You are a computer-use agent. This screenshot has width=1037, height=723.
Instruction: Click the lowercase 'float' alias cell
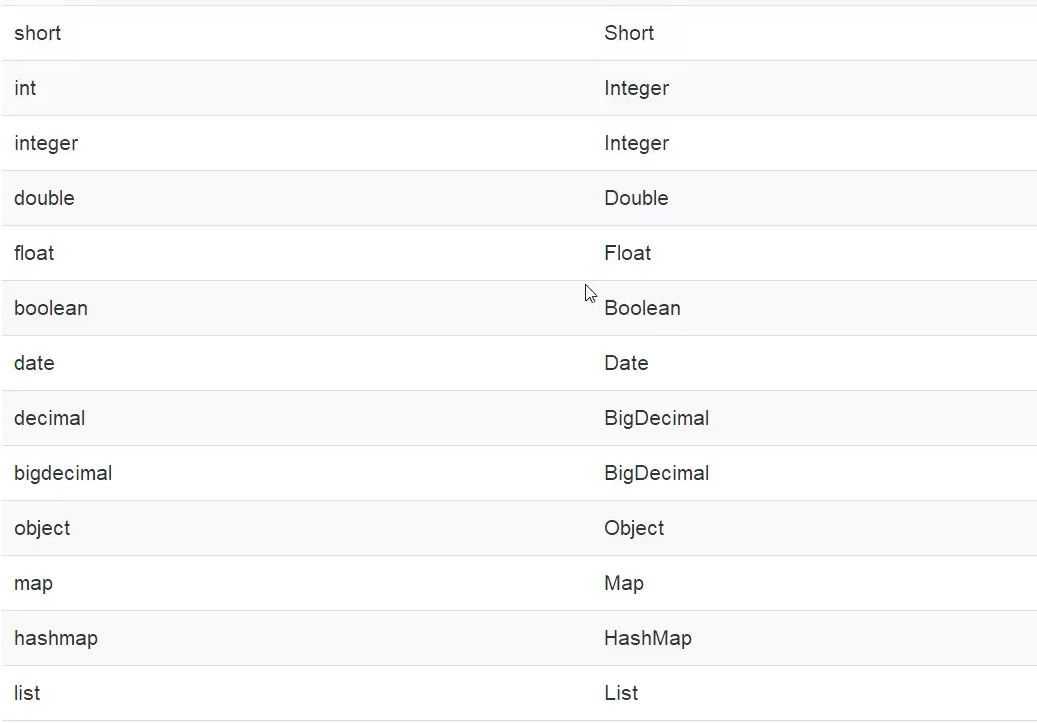point(34,253)
